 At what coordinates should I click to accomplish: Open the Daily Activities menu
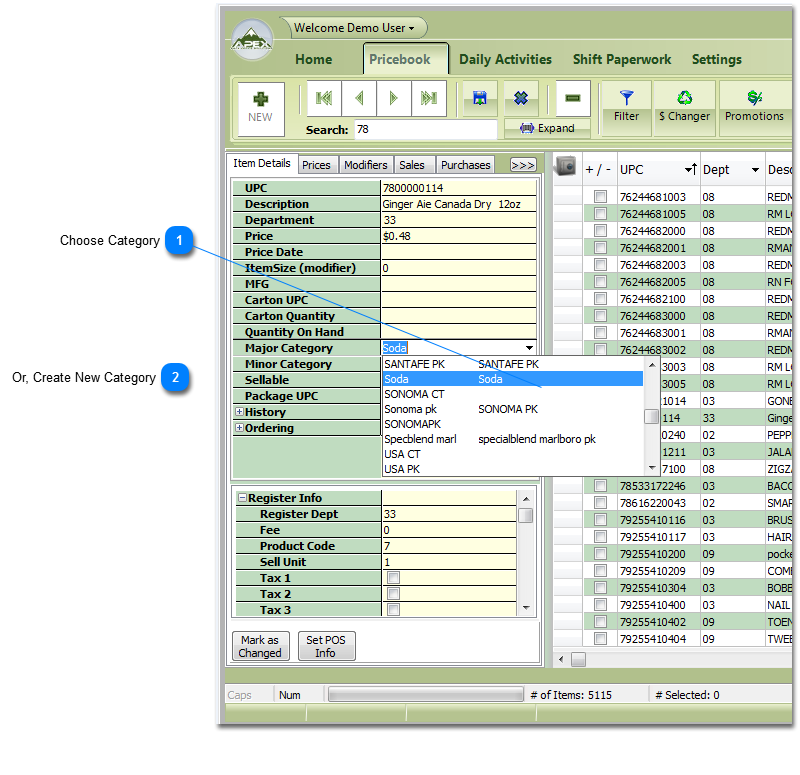point(505,59)
